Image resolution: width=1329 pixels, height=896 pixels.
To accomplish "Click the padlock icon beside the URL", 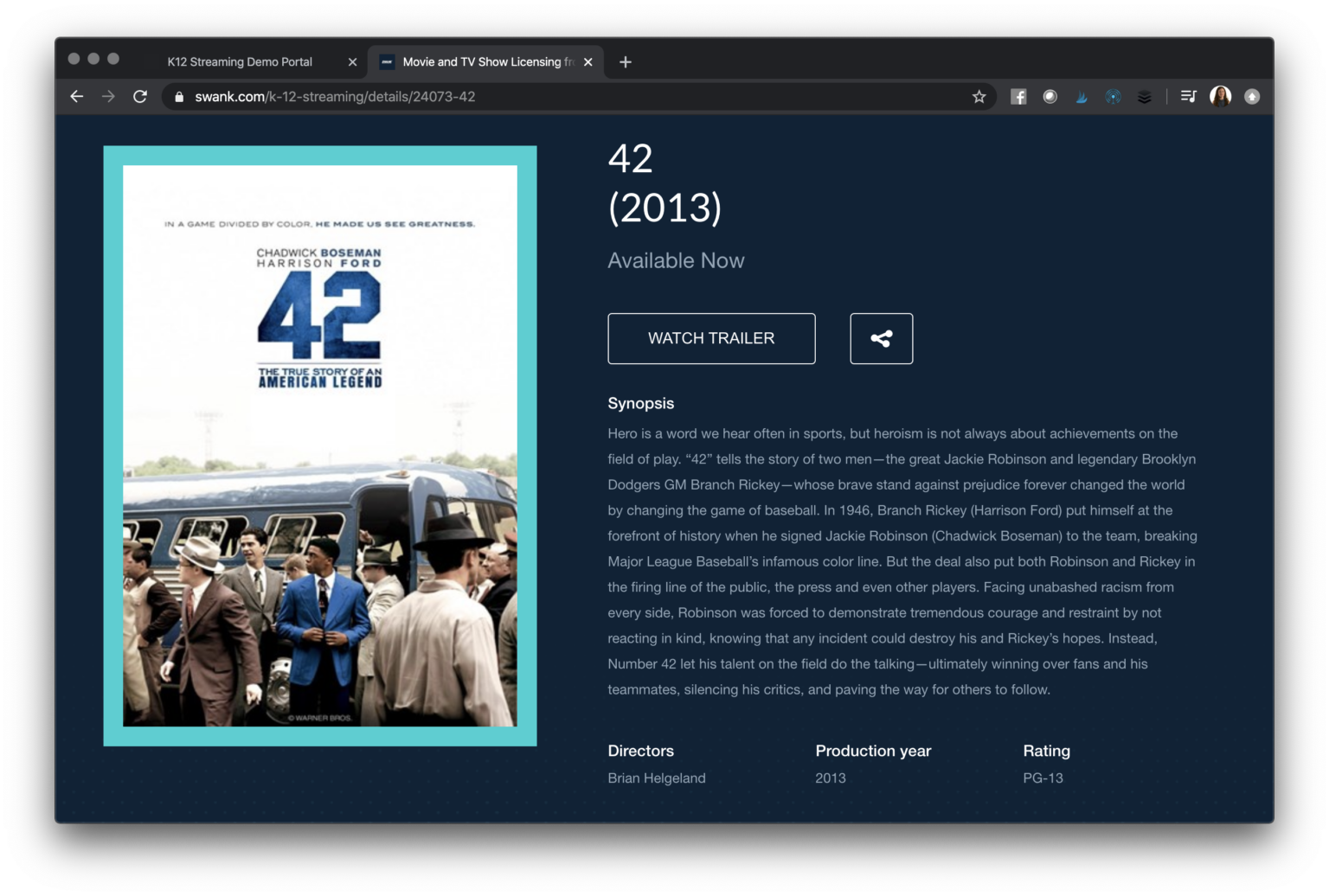I will pos(177,96).
